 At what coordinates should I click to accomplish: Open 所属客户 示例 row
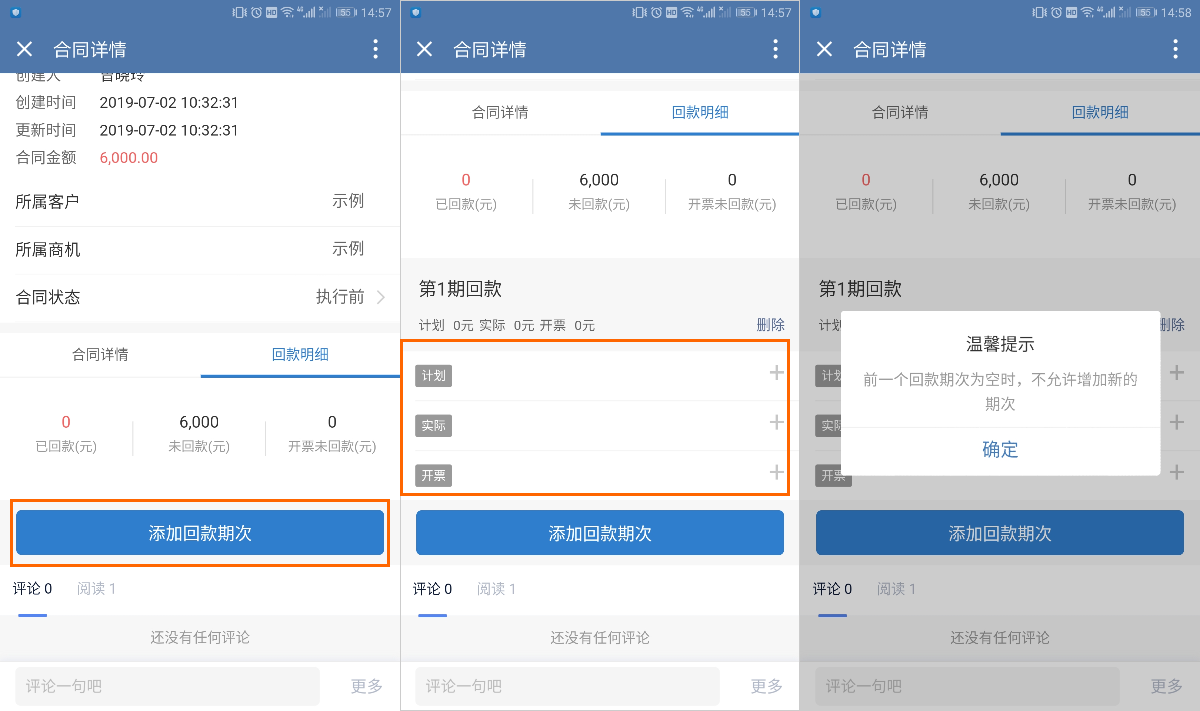coord(200,201)
